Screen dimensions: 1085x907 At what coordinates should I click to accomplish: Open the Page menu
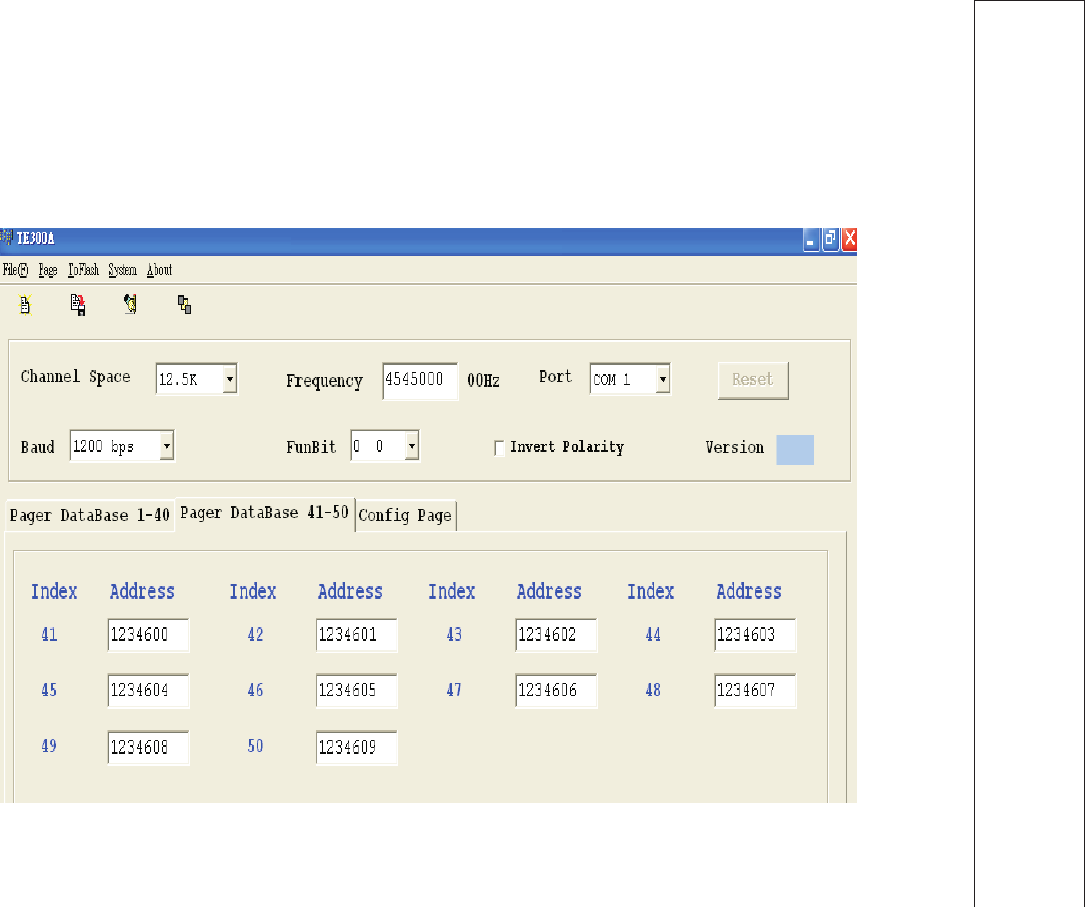click(x=48, y=270)
